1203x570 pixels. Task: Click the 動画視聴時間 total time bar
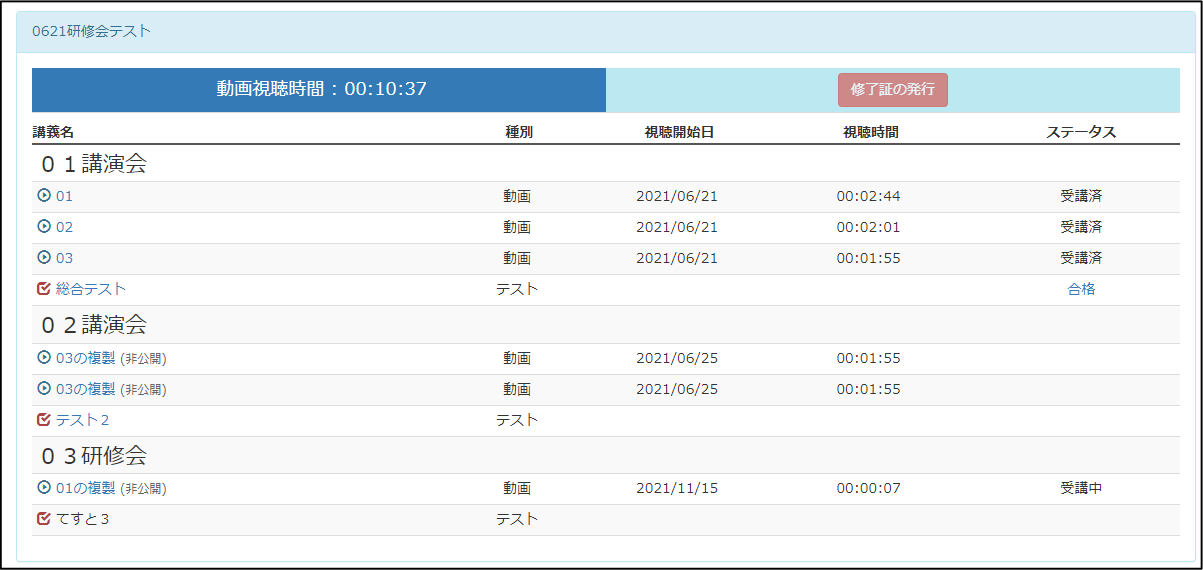coord(320,89)
